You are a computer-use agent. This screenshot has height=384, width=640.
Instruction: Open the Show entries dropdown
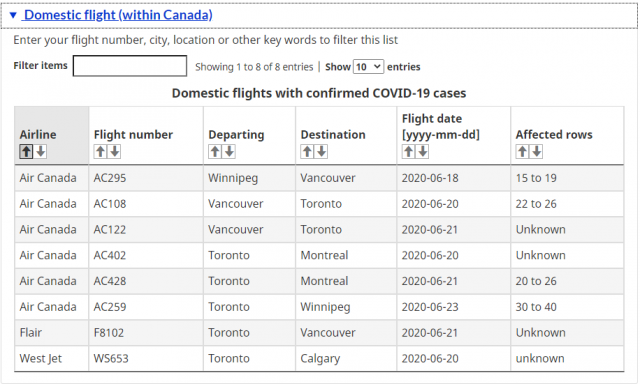[x=368, y=67]
